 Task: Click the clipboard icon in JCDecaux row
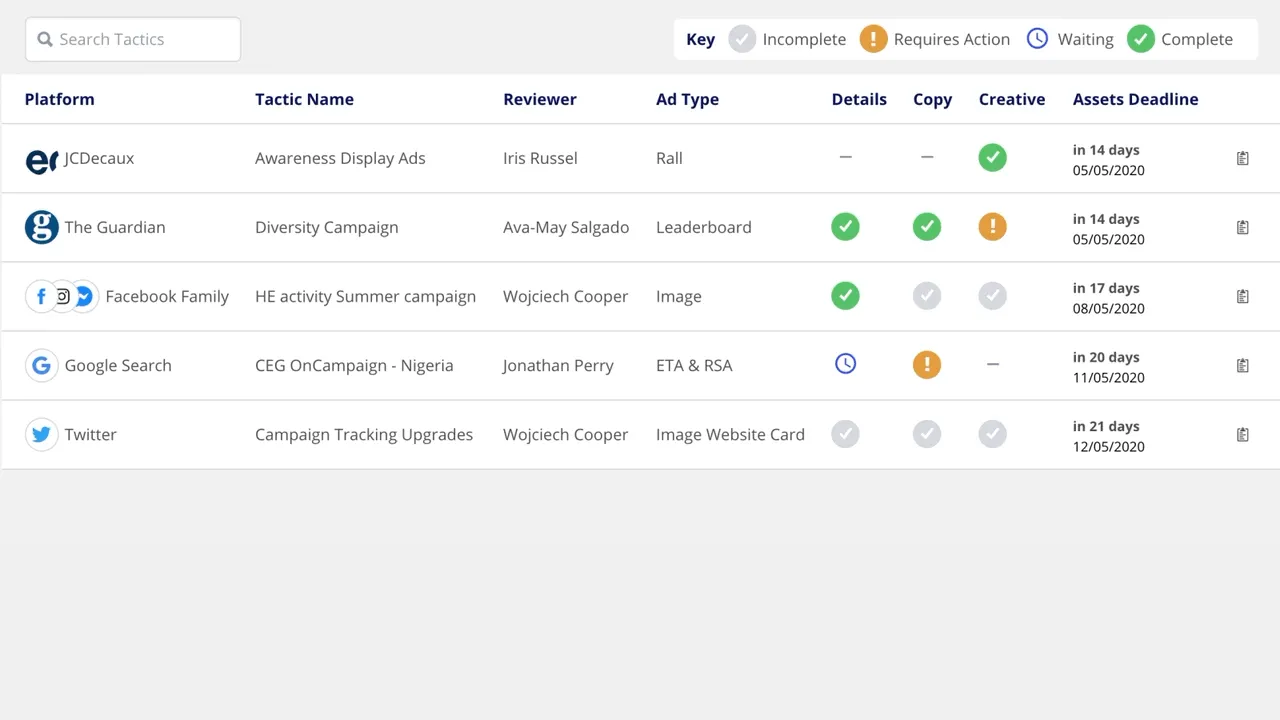[1242, 158]
